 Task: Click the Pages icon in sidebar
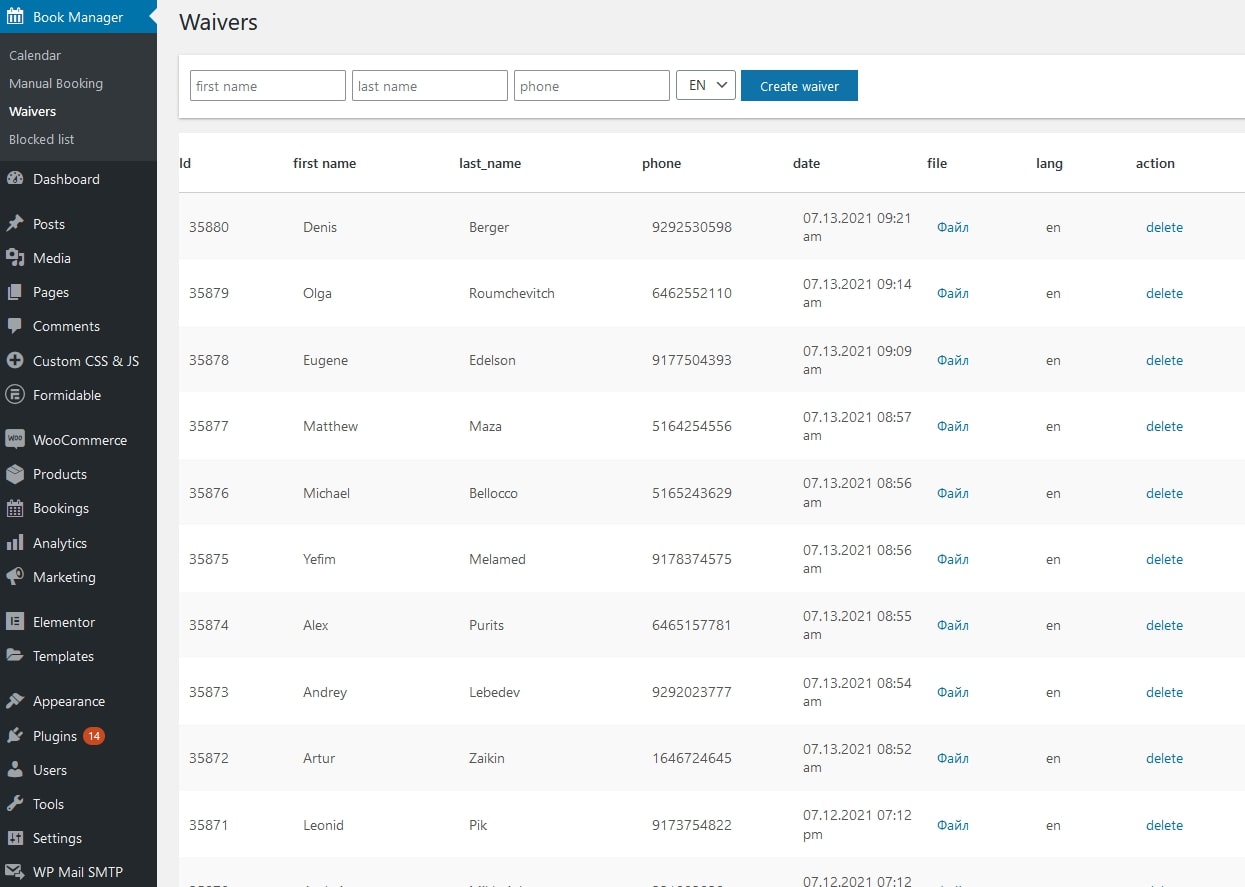pos(15,292)
